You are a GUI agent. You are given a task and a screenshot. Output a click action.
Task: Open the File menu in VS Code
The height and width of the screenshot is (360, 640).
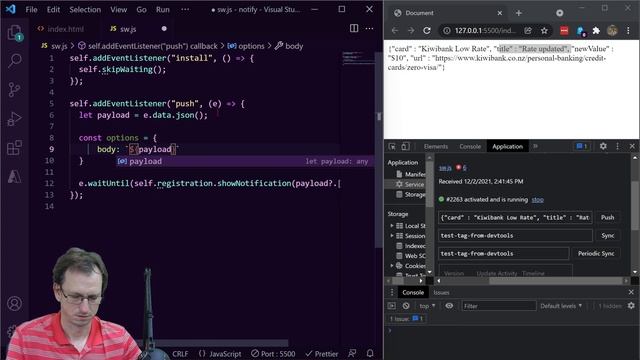coord(31,9)
